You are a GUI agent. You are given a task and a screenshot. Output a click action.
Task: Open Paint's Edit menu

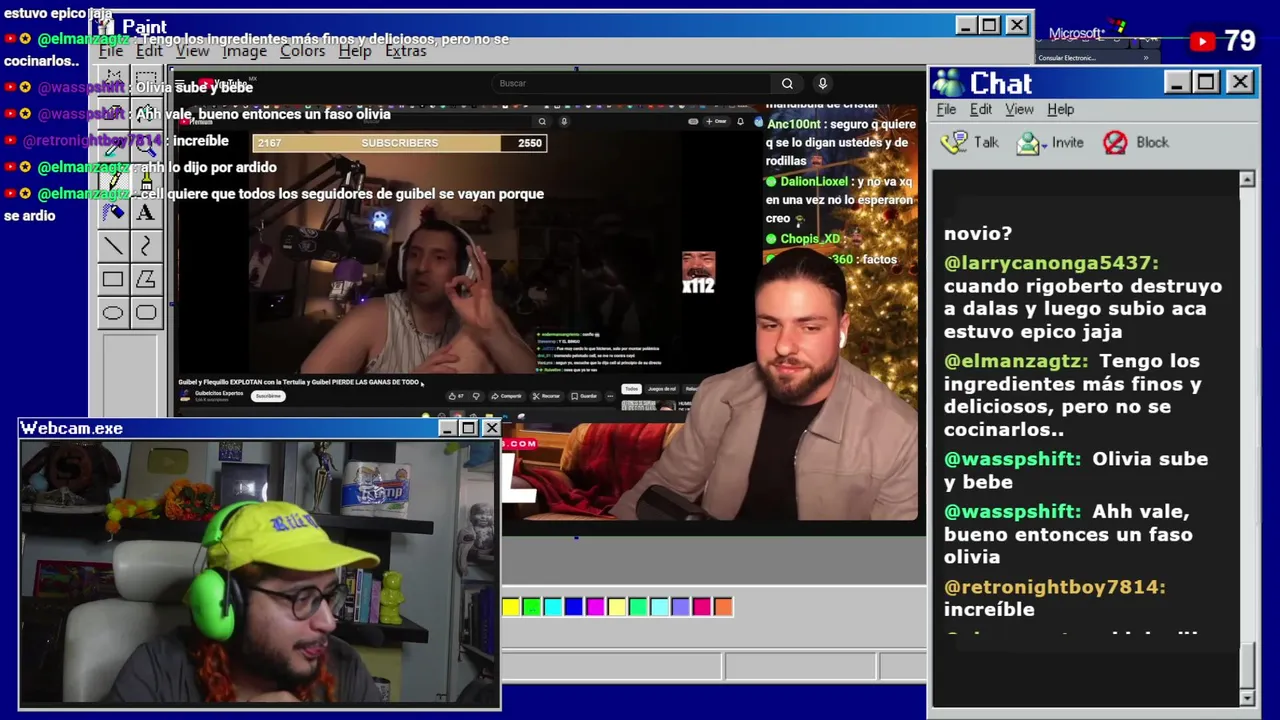(149, 51)
